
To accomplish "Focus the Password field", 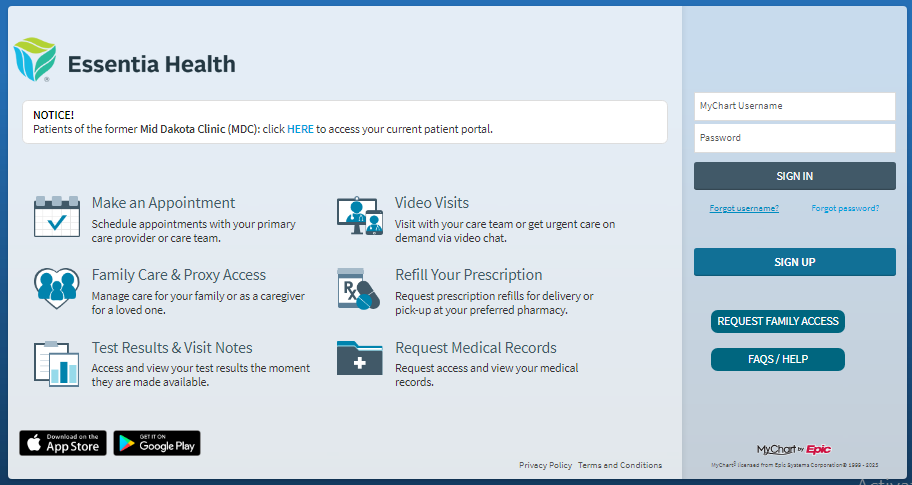I will [795, 138].
